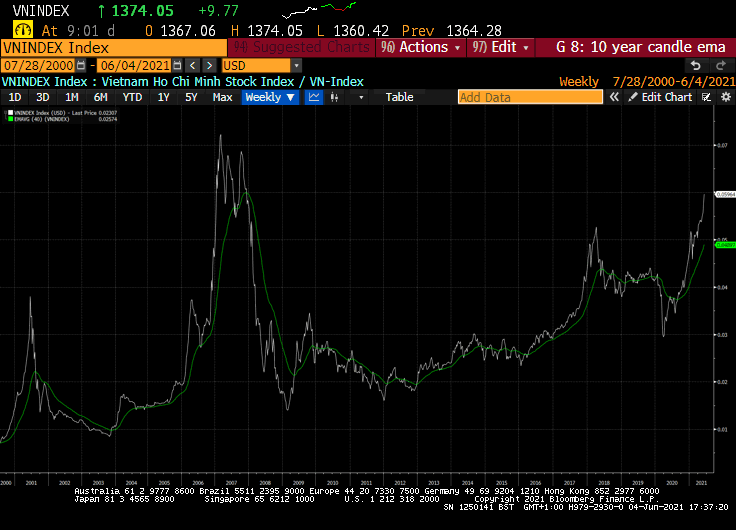736x530 pixels.
Task: Click the white VNINDEX Index legend swatch
Action: coord(10,113)
